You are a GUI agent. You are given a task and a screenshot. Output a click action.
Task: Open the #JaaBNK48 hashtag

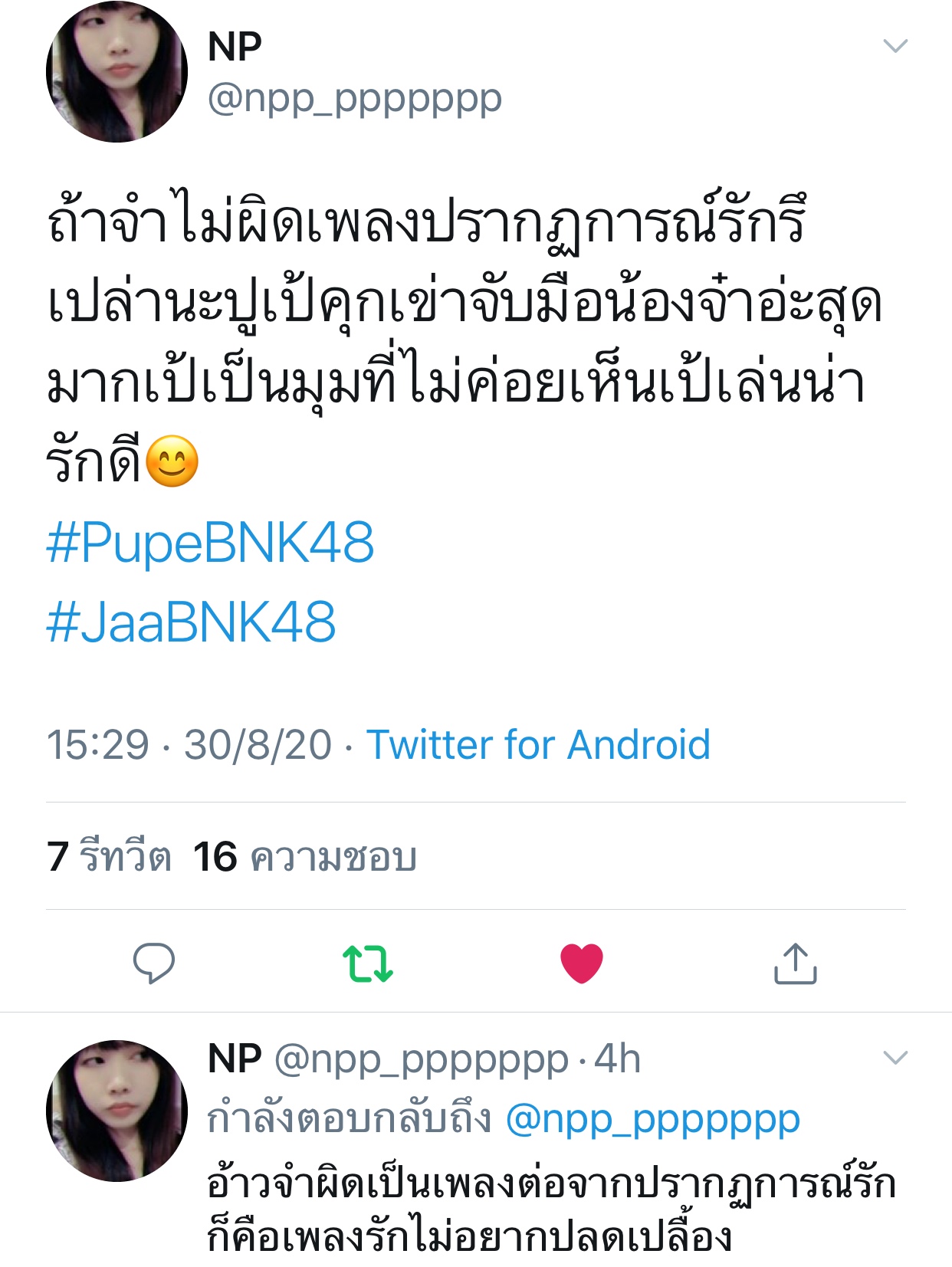[191, 622]
